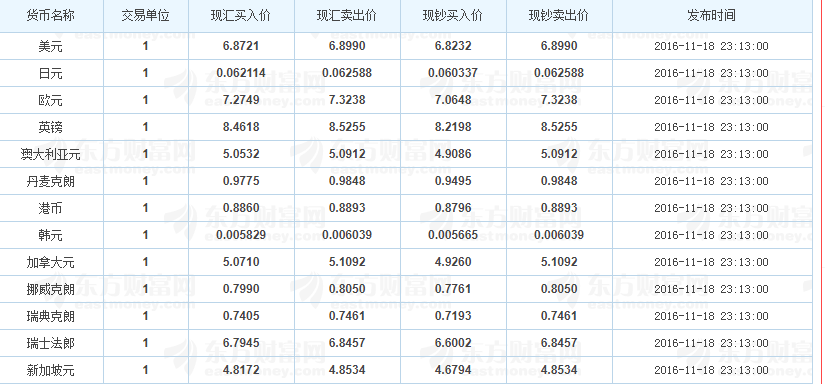
Task: Click the 0.7405 value for 瑞典克朗
Action: (x=241, y=316)
